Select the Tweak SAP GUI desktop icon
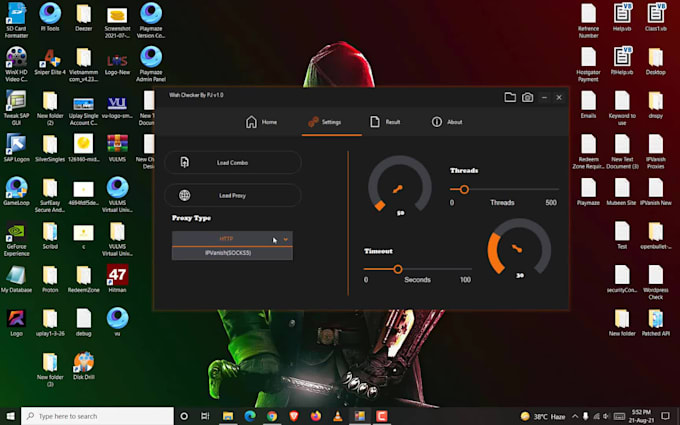 16,108
